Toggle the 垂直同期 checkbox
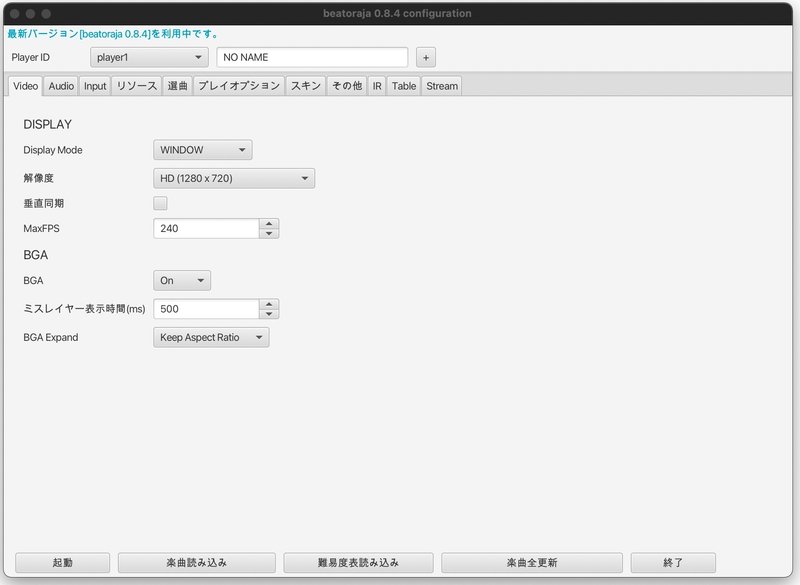The height and width of the screenshot is (585, 800). pos(160,203)
